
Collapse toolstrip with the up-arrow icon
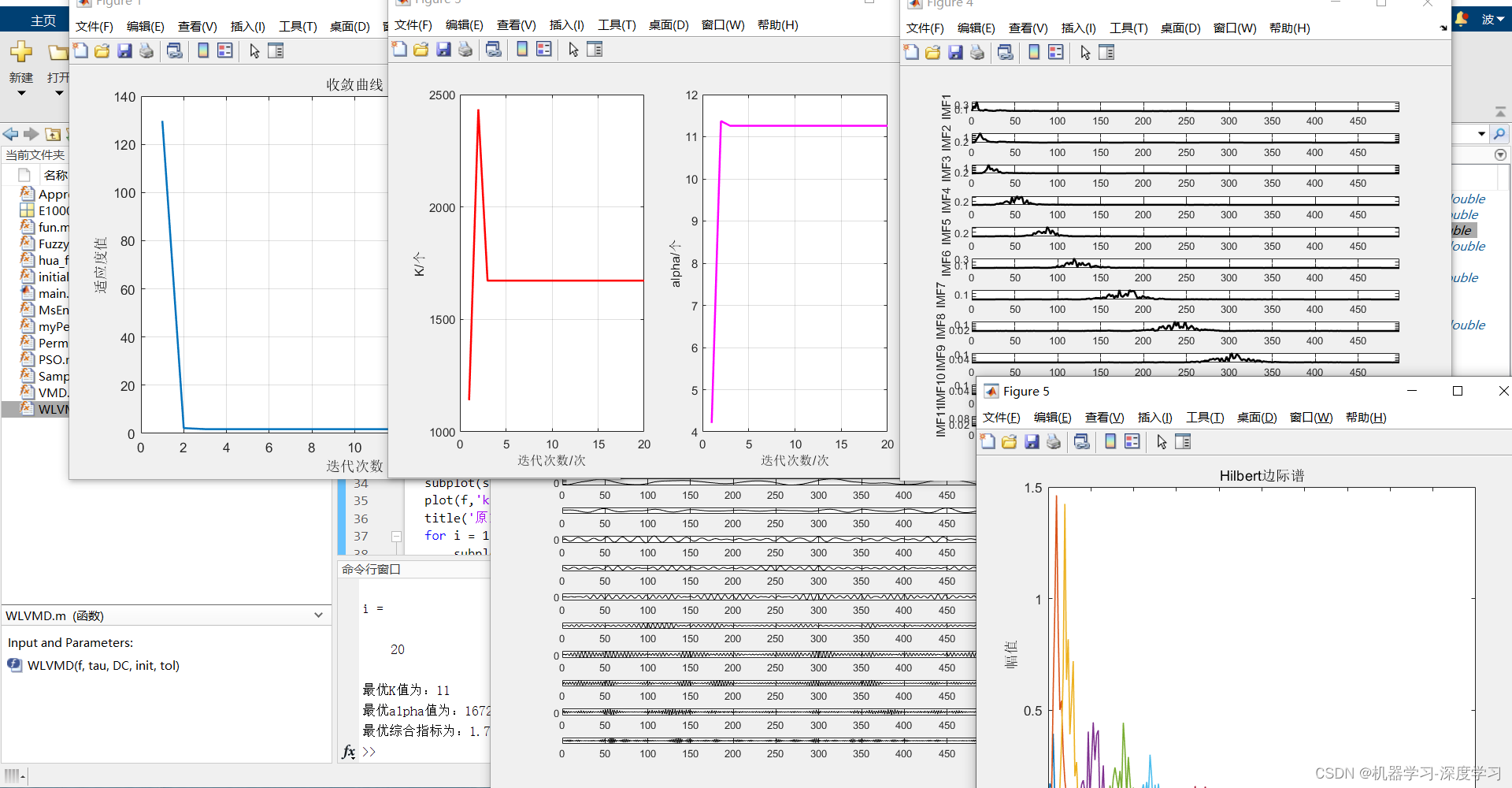click(x=1500, y=112)
